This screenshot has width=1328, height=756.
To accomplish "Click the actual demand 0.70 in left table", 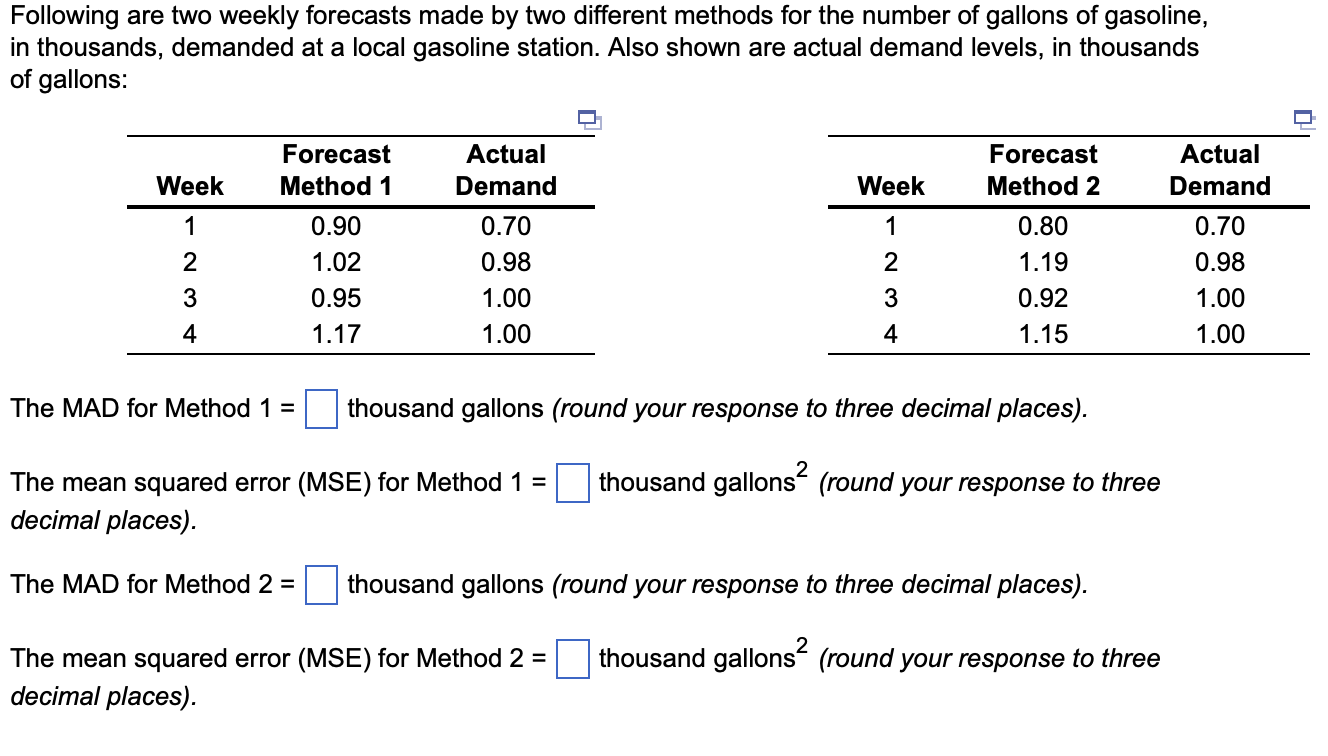I will click(507, 226).
